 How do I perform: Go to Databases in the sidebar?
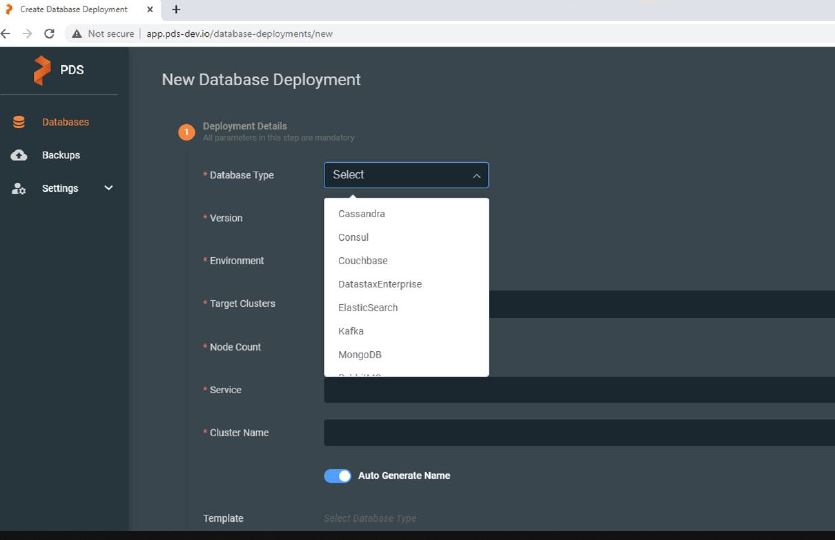65,122
